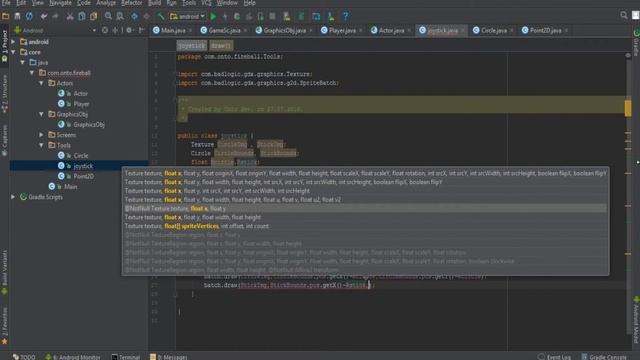Click the draw() breadcrumb in editor
The width and height of the screenshot is (640, 360).
pos(221,46)
